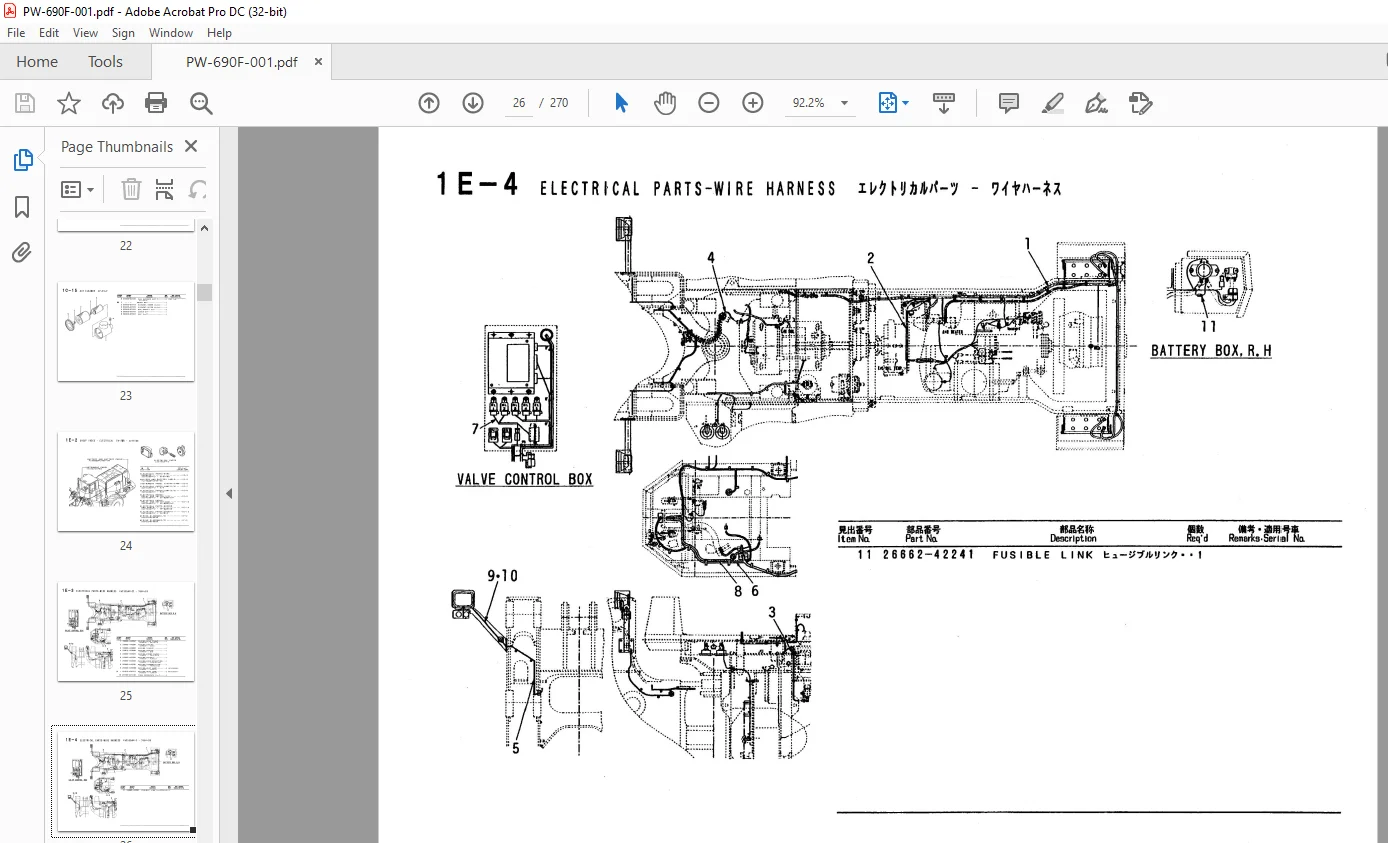This screenshot has width=1388, height=843.
Task: Click the thumbnail label 22
Action: (x=126, y=246)
